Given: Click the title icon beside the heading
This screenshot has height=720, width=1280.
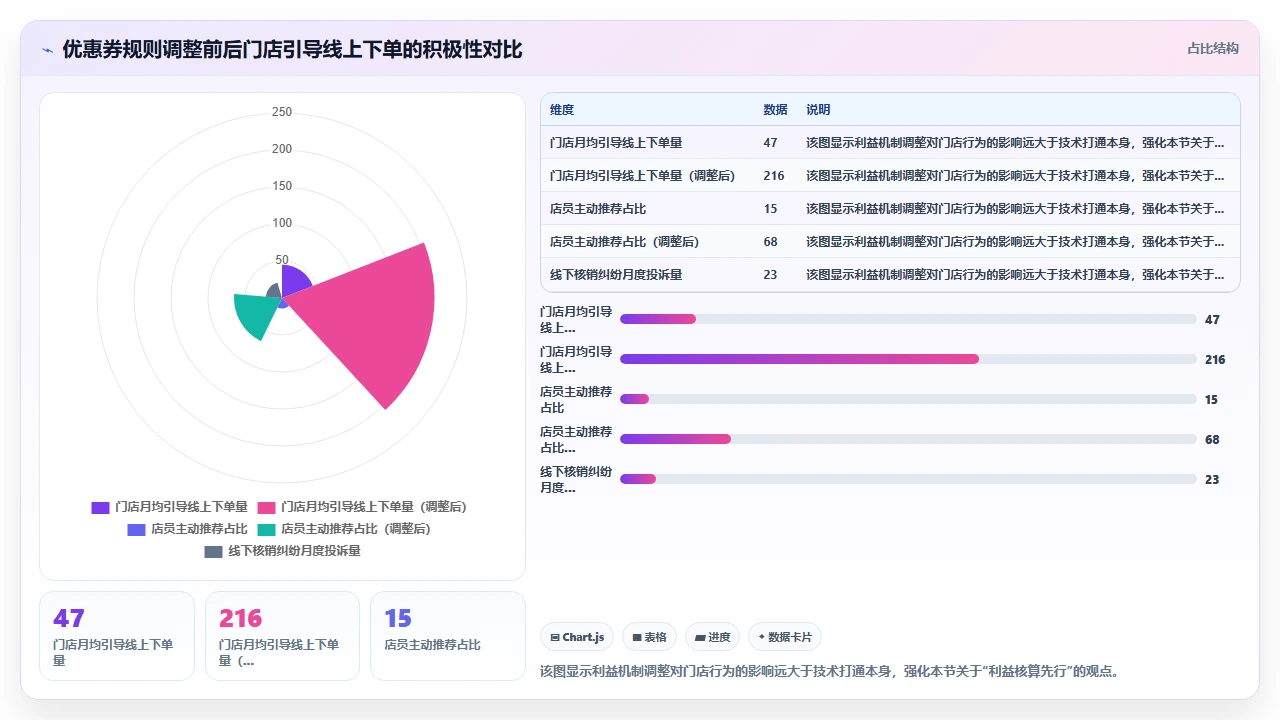Looking at the screenshot, I should click(x=47, y=50).
